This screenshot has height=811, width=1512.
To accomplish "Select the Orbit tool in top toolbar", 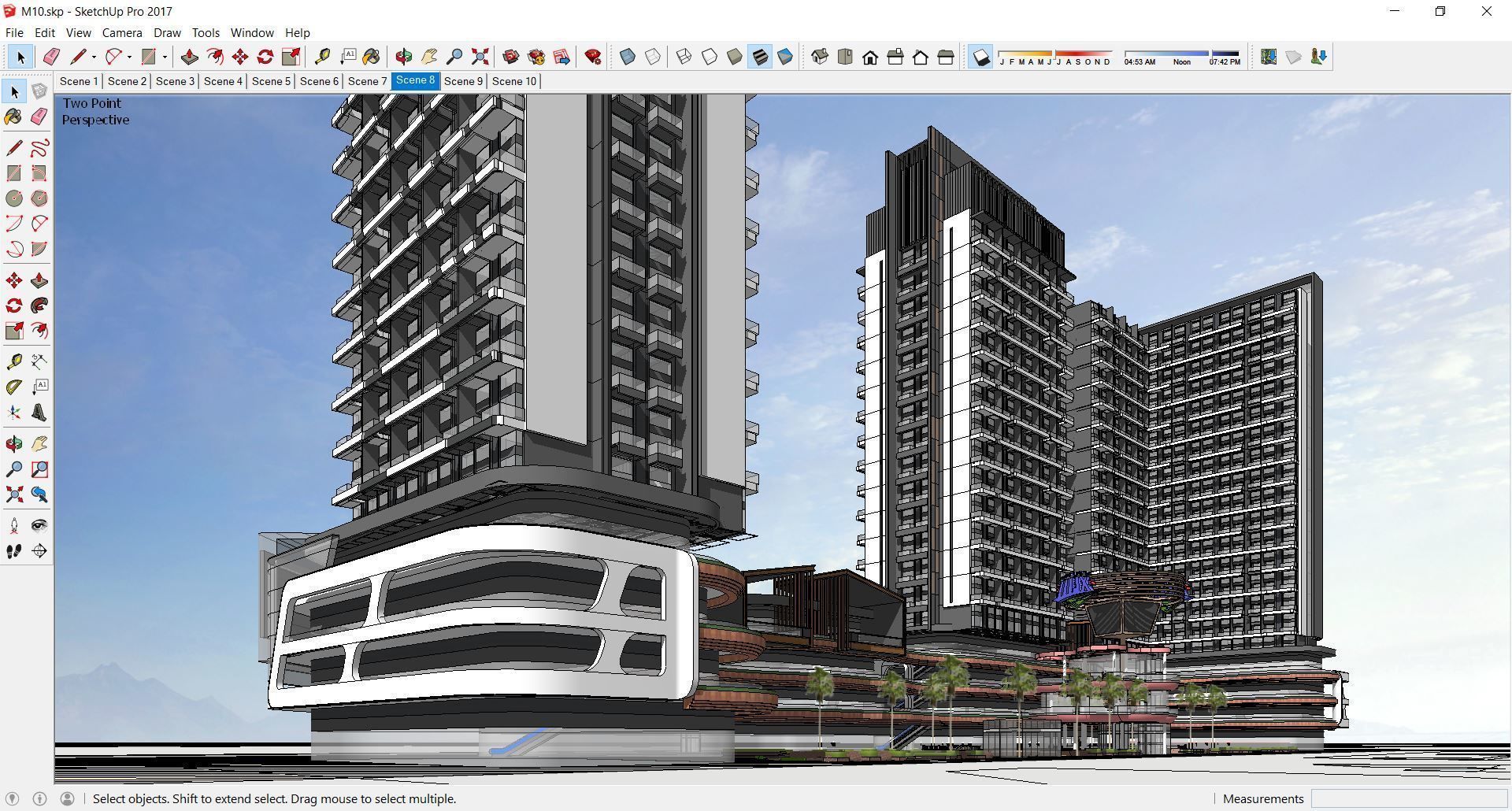I will coord(404,57).
